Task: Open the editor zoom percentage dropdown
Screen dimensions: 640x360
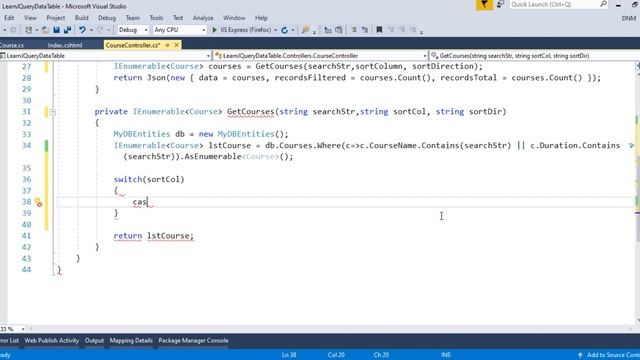Action: [13, 329]
